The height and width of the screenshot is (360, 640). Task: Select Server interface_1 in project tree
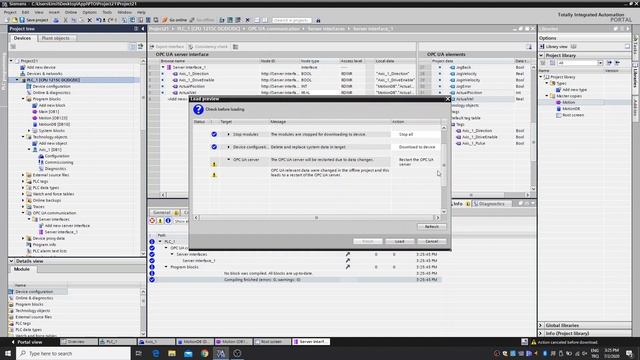[61, 232]
